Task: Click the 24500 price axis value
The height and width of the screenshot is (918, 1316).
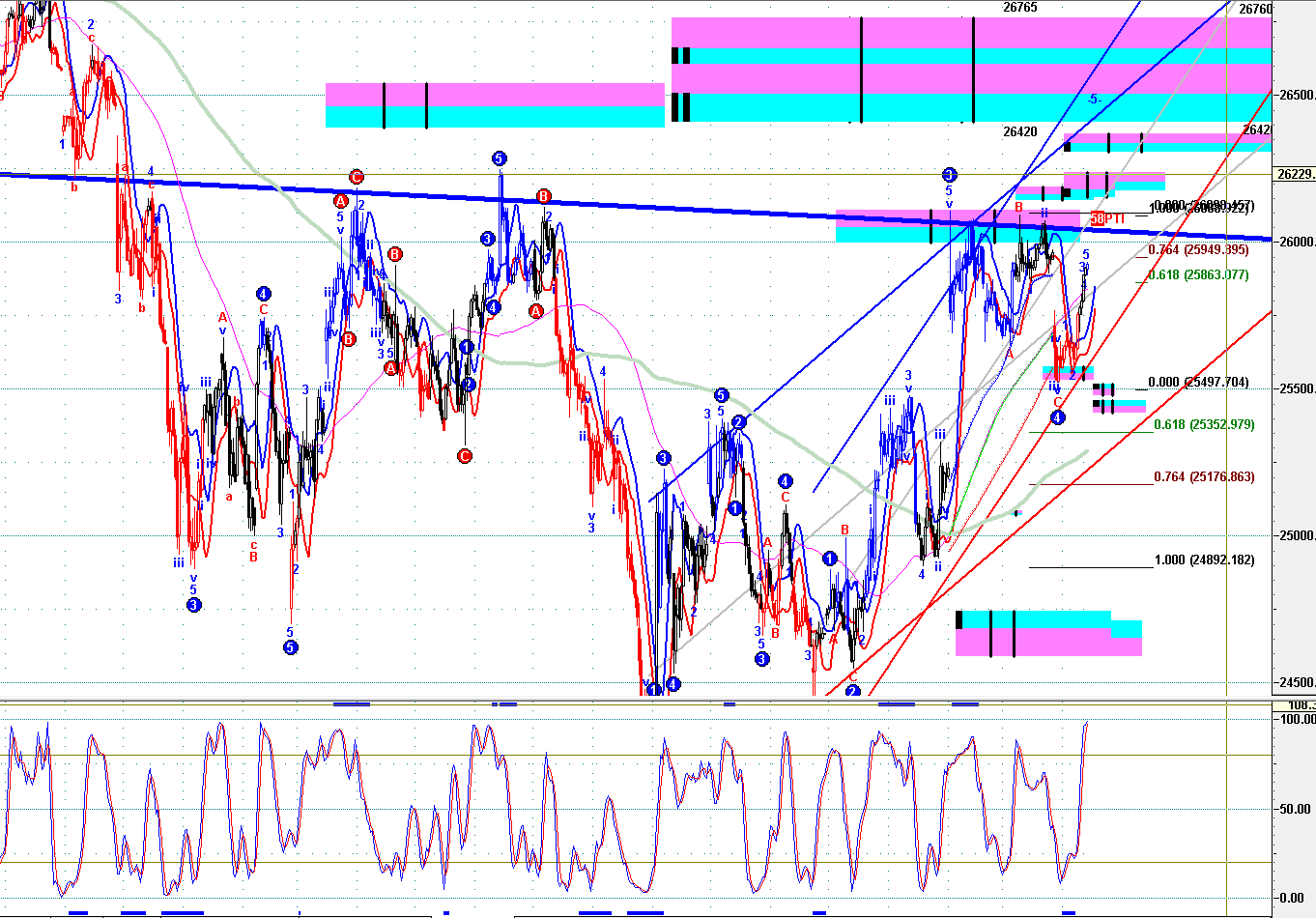Action: click(1296, 682)
